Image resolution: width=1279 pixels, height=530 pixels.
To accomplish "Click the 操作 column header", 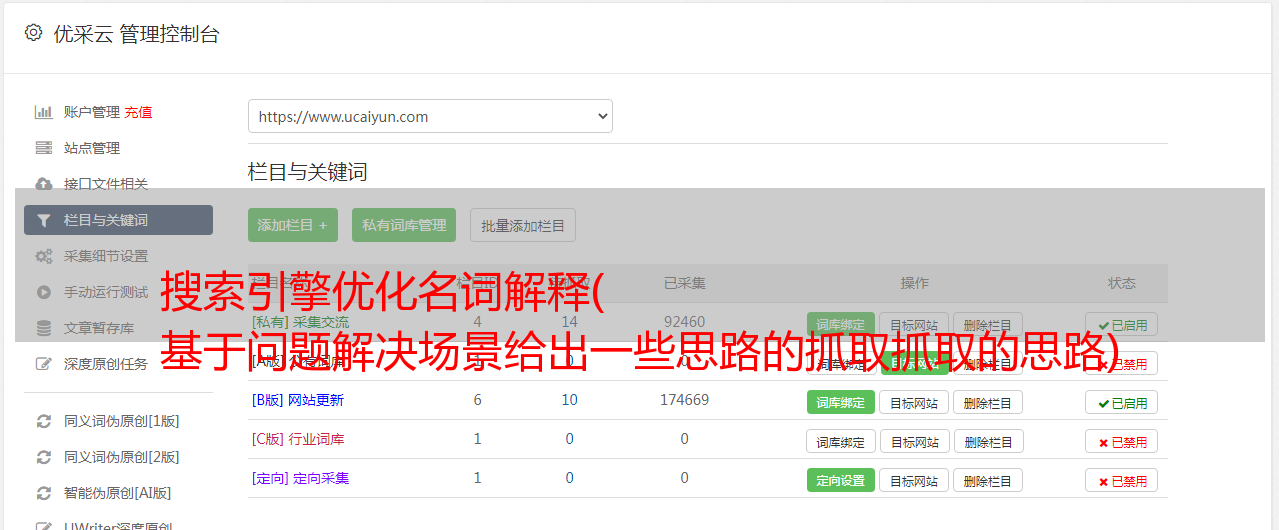I will point(914,283).
